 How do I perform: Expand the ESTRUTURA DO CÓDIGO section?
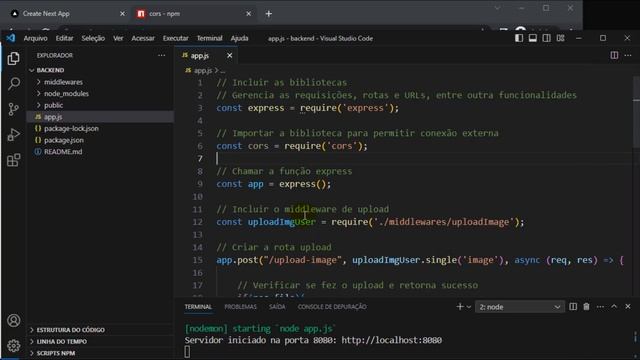(100, 329)
